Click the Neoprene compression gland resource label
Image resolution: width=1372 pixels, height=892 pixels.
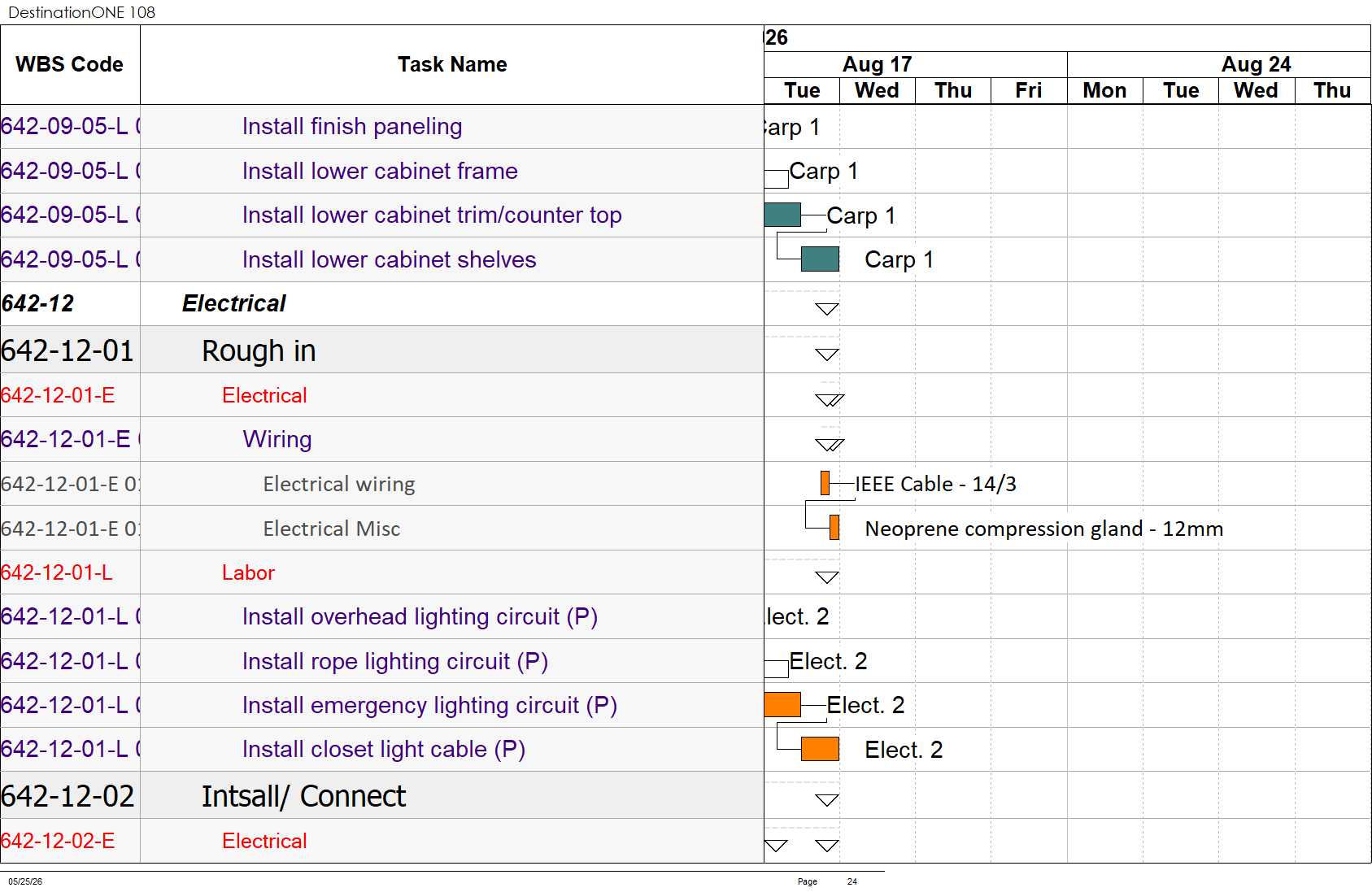pos(1044,529)
